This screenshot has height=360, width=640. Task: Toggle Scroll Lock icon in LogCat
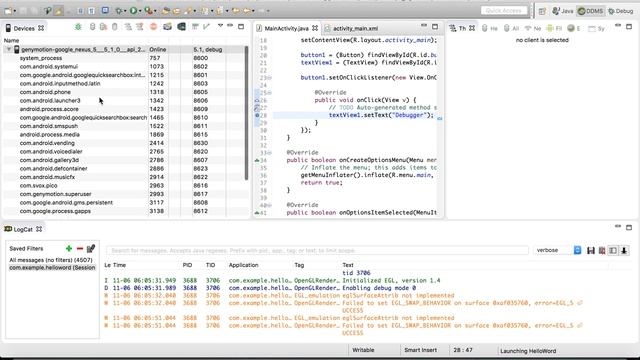[624, 250]
